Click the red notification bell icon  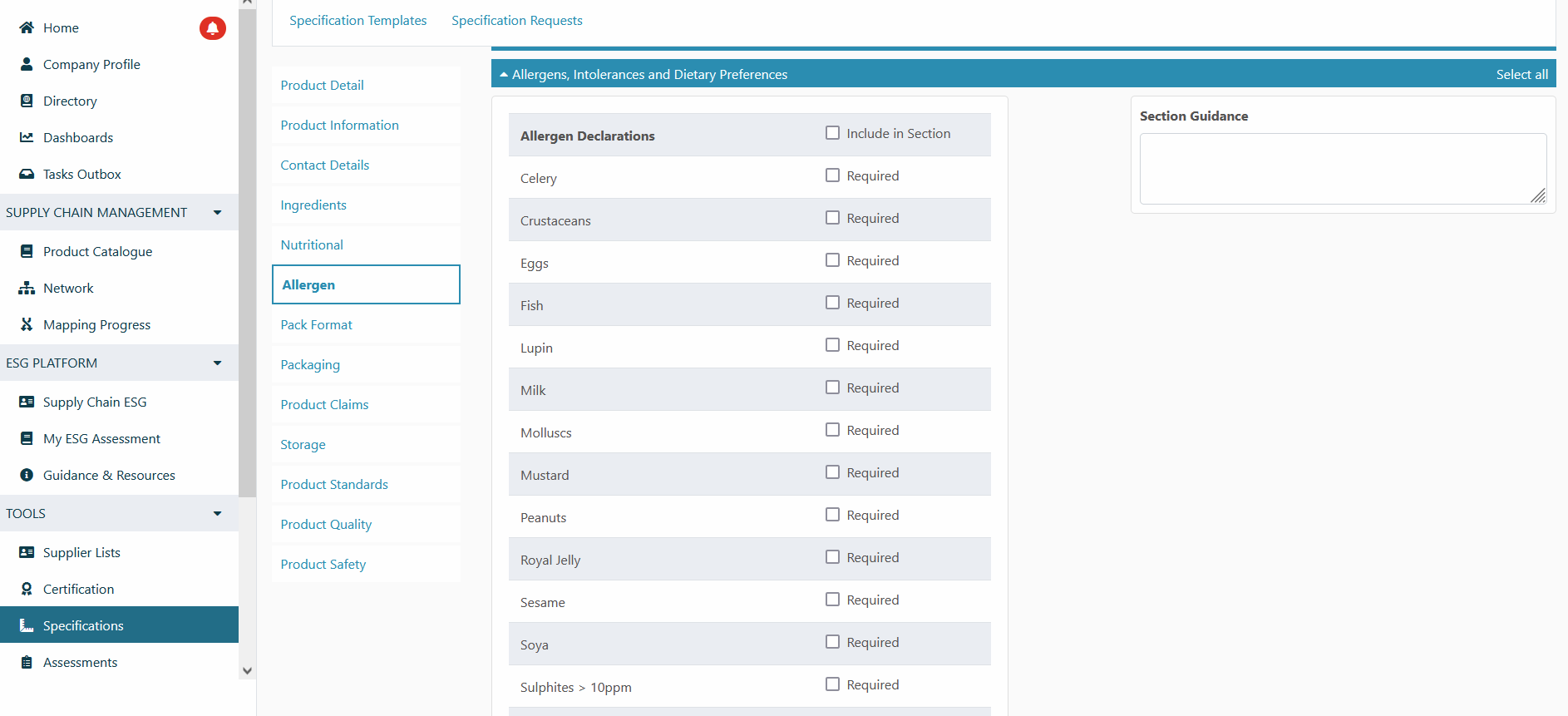tap(212, 28)
